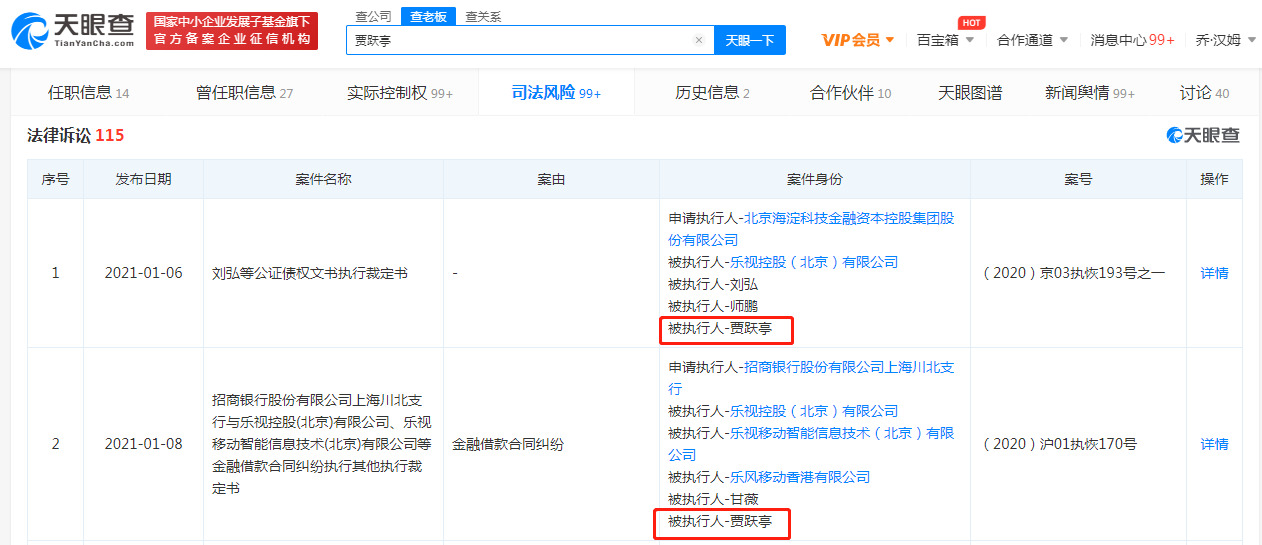Viewport: 1262px width, 545px height.
Task: Click the search field containing 贾跃亭
Action: [x=530, y=40]
